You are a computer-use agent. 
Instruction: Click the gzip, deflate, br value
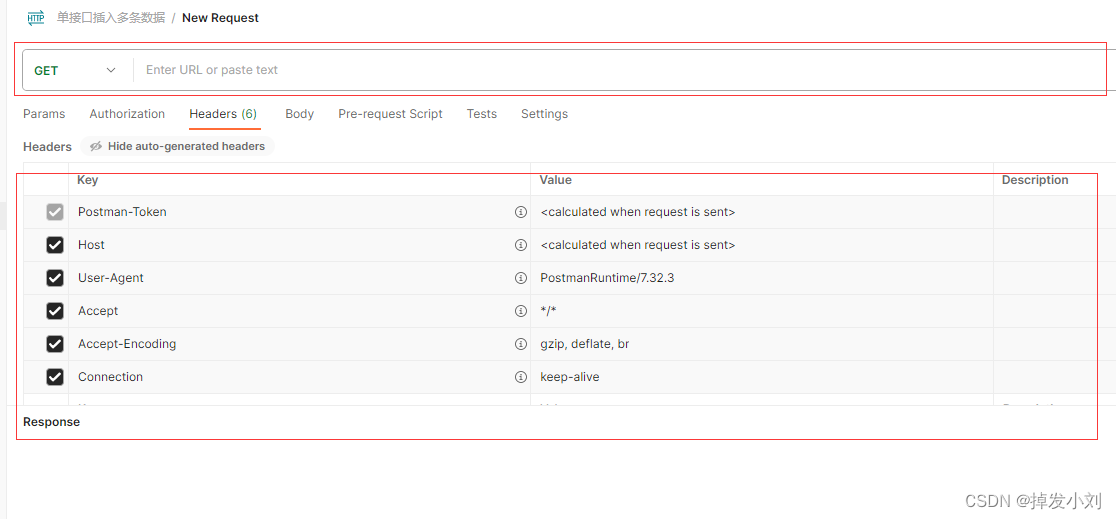[x=584, y=345]
